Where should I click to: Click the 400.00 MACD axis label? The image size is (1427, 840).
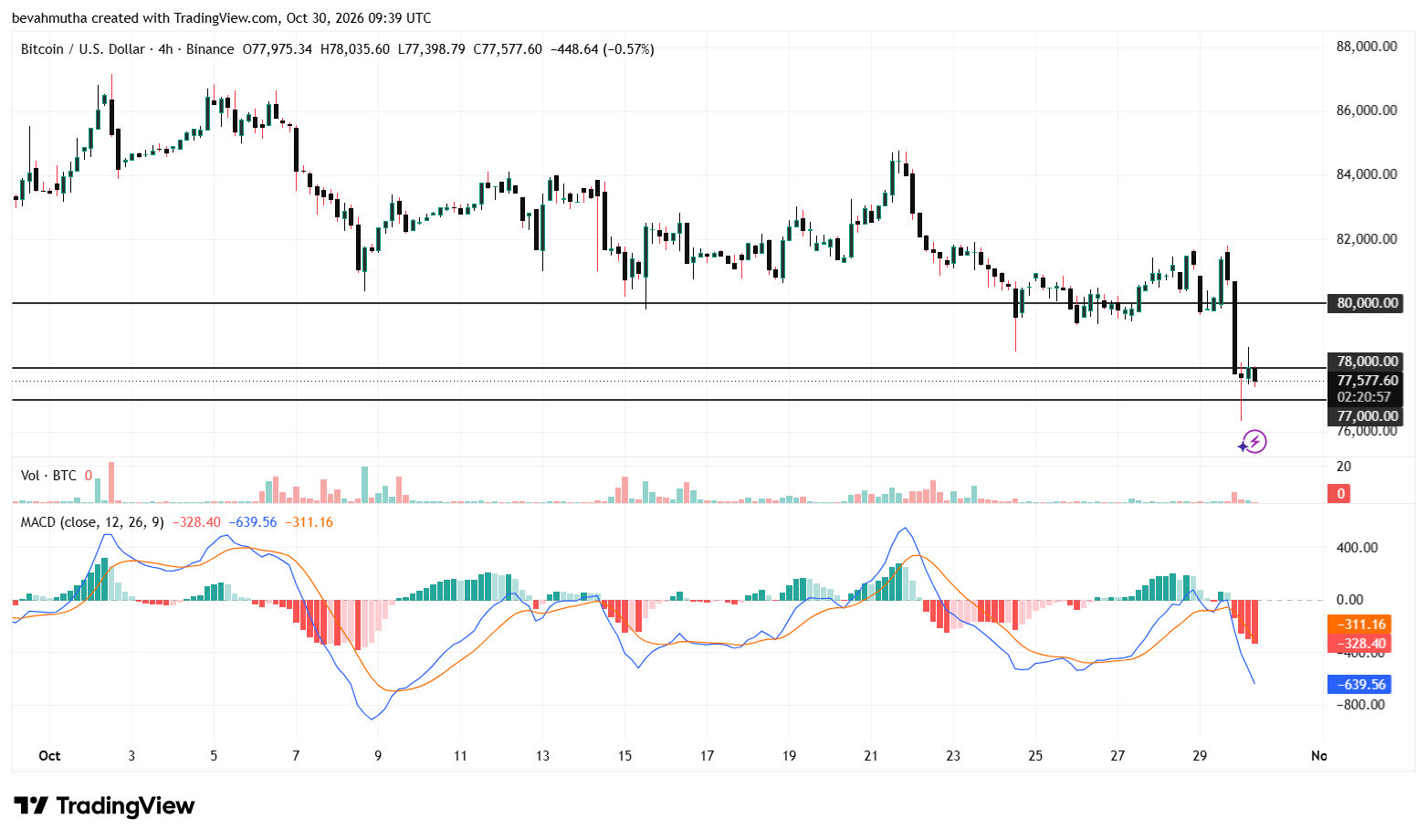coord(1357,548)
